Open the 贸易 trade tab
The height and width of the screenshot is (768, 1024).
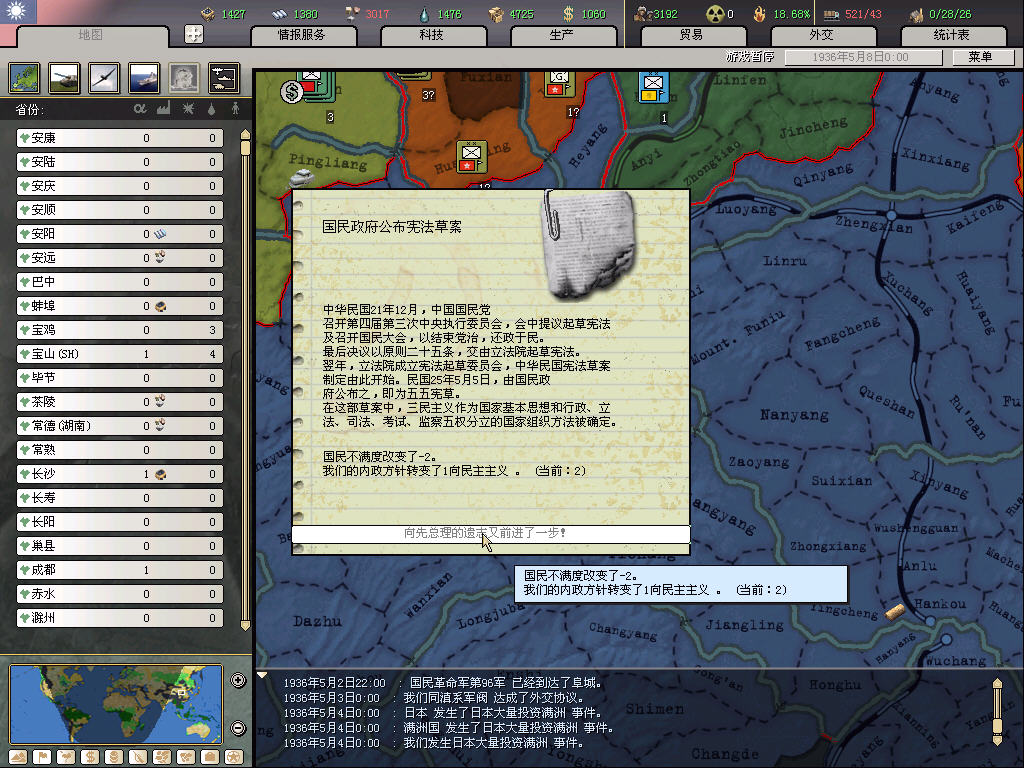(693, 35)
